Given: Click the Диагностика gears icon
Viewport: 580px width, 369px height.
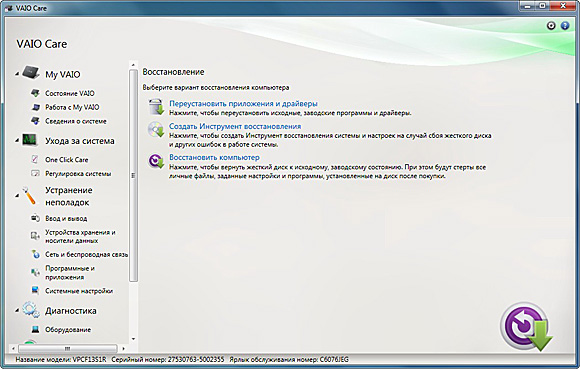Looking at the screenshot, I should click(31, 310).
